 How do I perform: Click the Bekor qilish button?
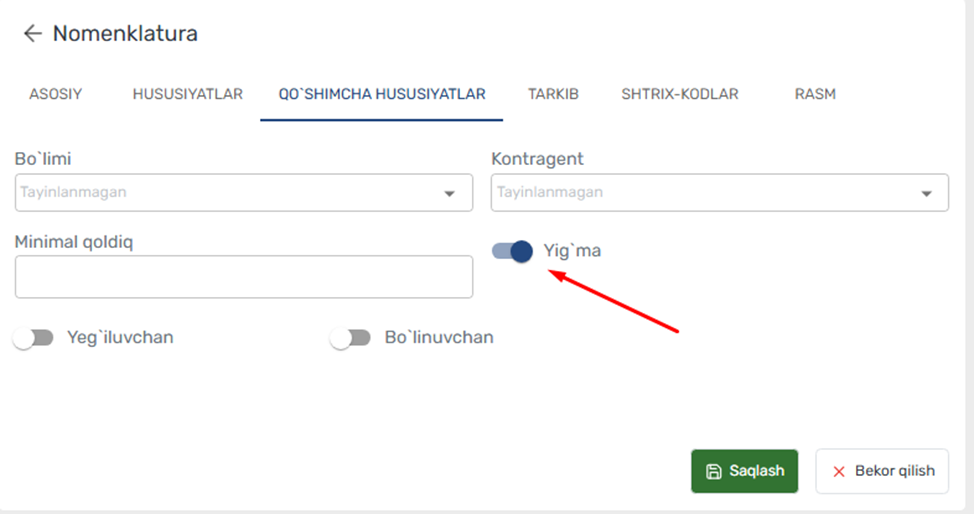pos(882,471)
